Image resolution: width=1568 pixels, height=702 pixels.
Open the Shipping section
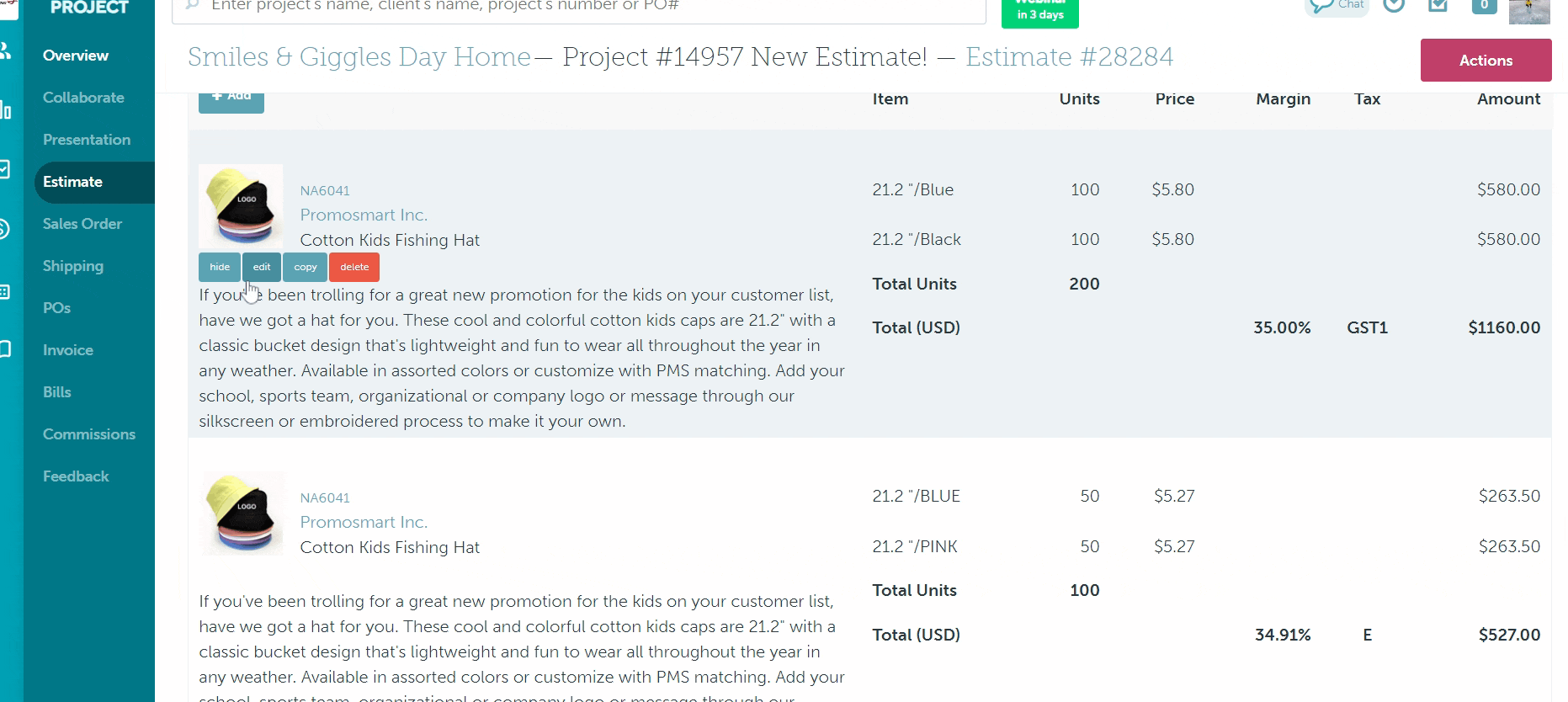coord(73,266)
